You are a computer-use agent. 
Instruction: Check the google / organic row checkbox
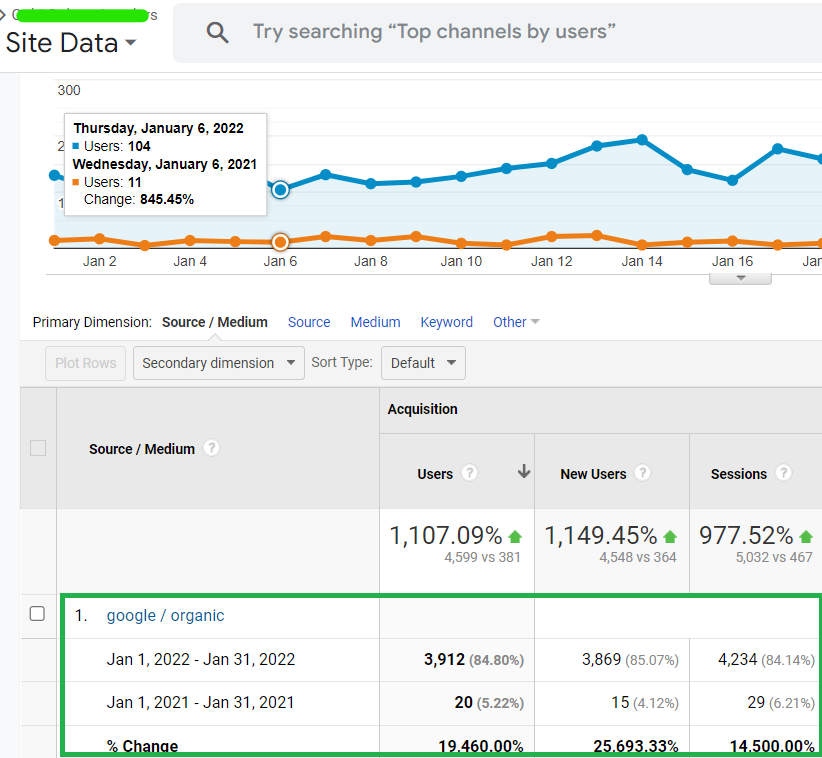tap(37, 614)
